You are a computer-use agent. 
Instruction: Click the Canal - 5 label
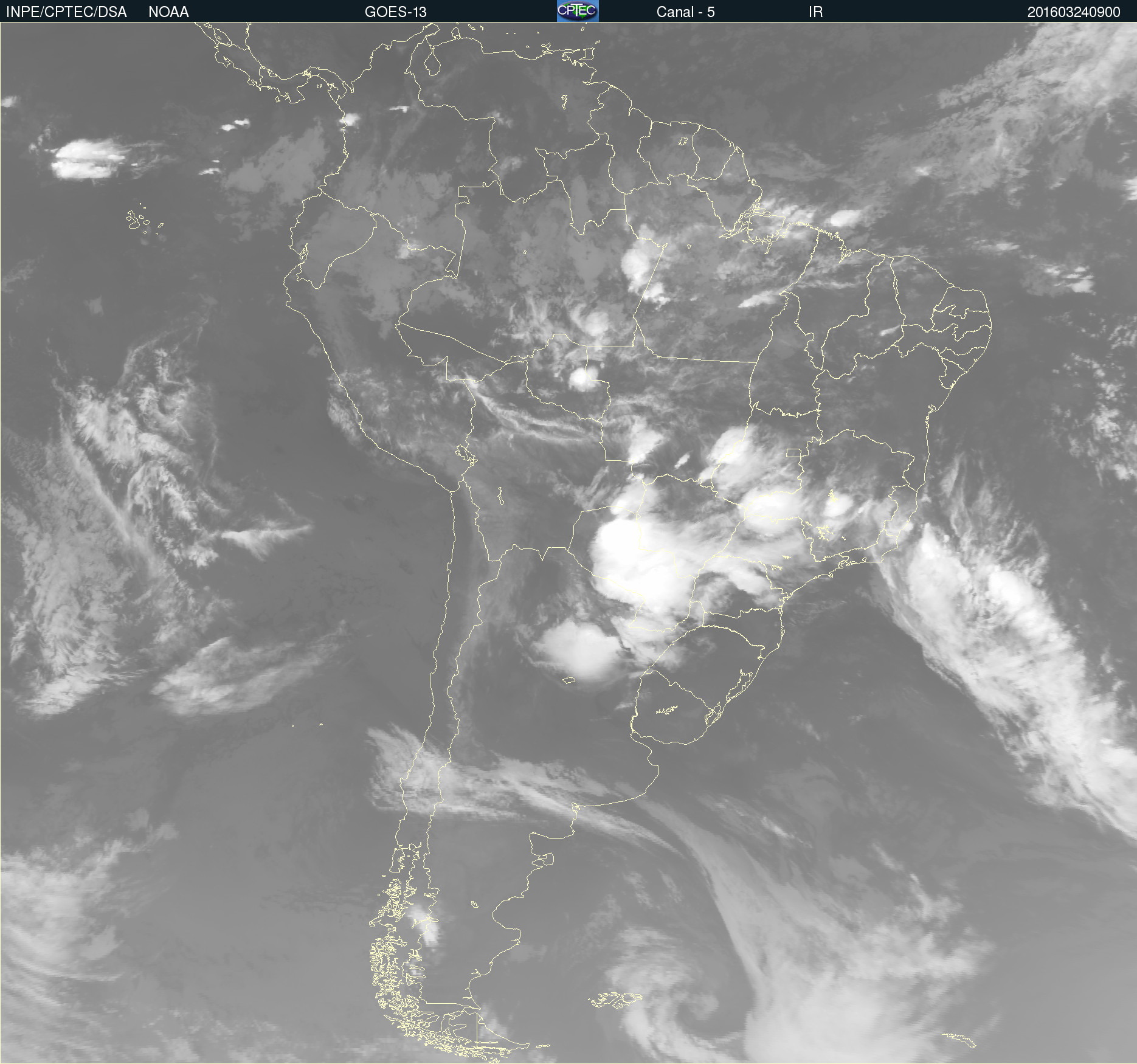pyautogui.click(x=685, y=12)
